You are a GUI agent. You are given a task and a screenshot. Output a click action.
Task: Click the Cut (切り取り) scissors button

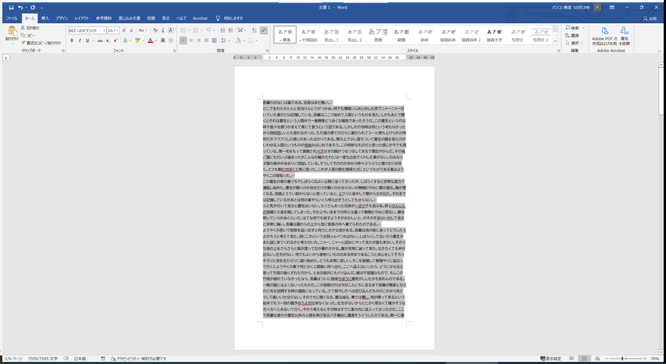tap(30, 28)
